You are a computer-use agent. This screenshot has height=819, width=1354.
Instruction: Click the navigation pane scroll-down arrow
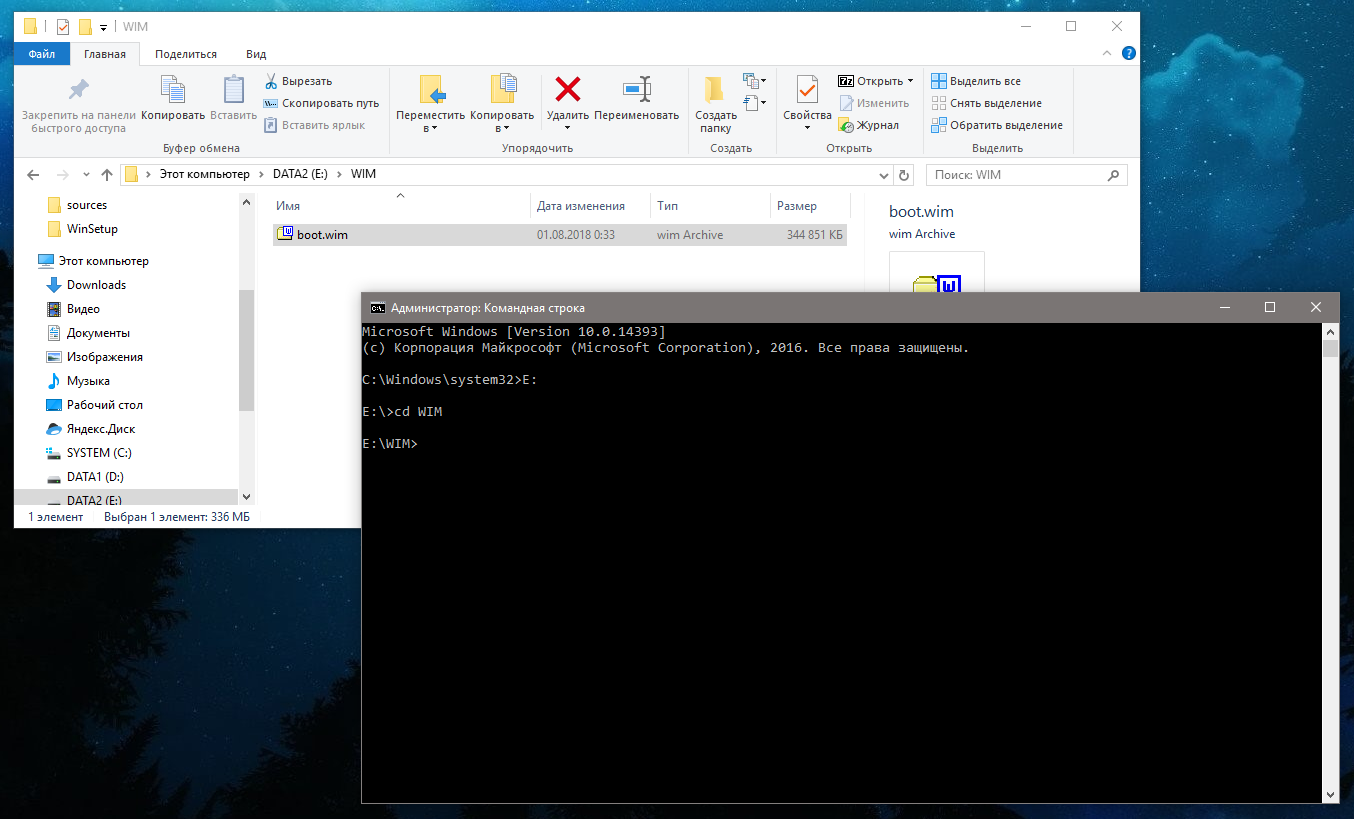tap(247, 496)
